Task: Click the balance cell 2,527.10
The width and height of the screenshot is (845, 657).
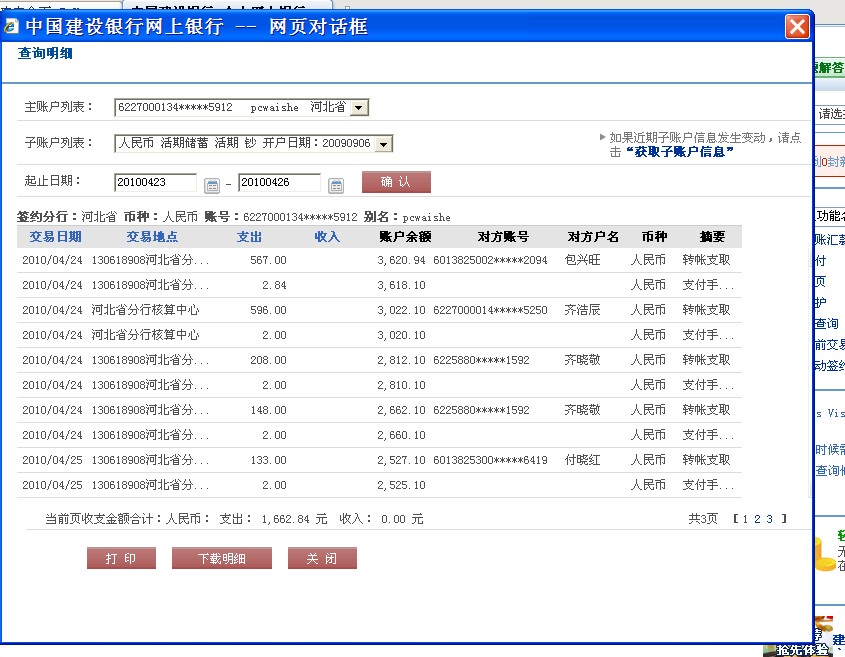Action: click(x=401, y=460)
